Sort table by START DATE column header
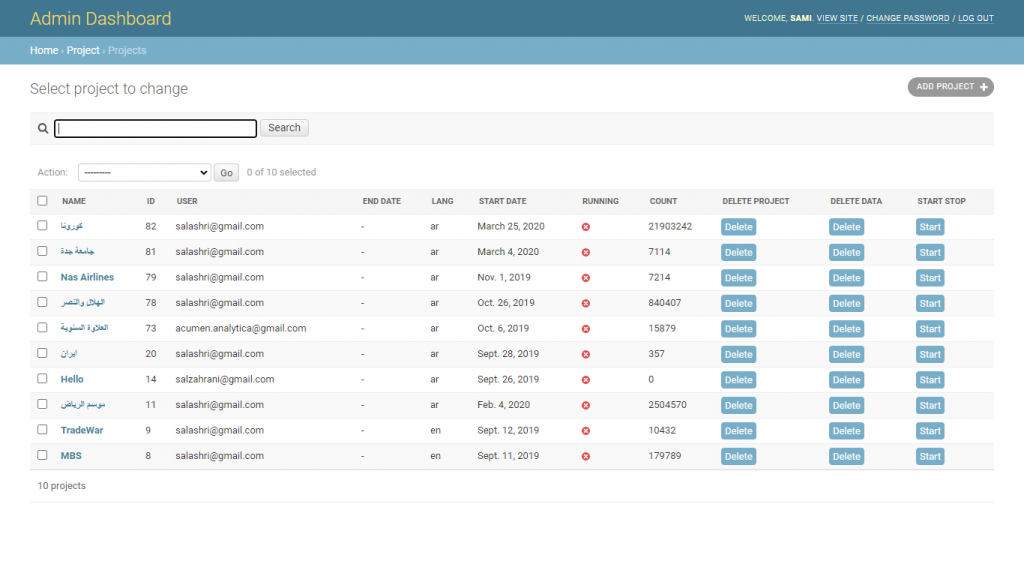The width and height of the screenshot is (1024, 576). (x=502, y=201)
